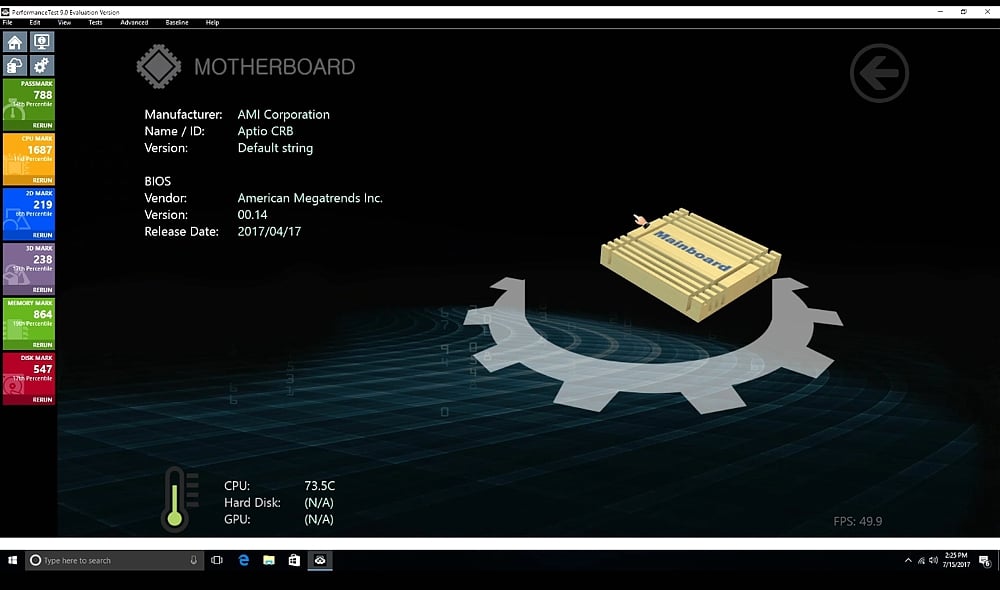The width and height of the screenshot is (1000, 590).
Task: Select the CPU temperature '73.5C'
Action: click(x=320, y=486)
